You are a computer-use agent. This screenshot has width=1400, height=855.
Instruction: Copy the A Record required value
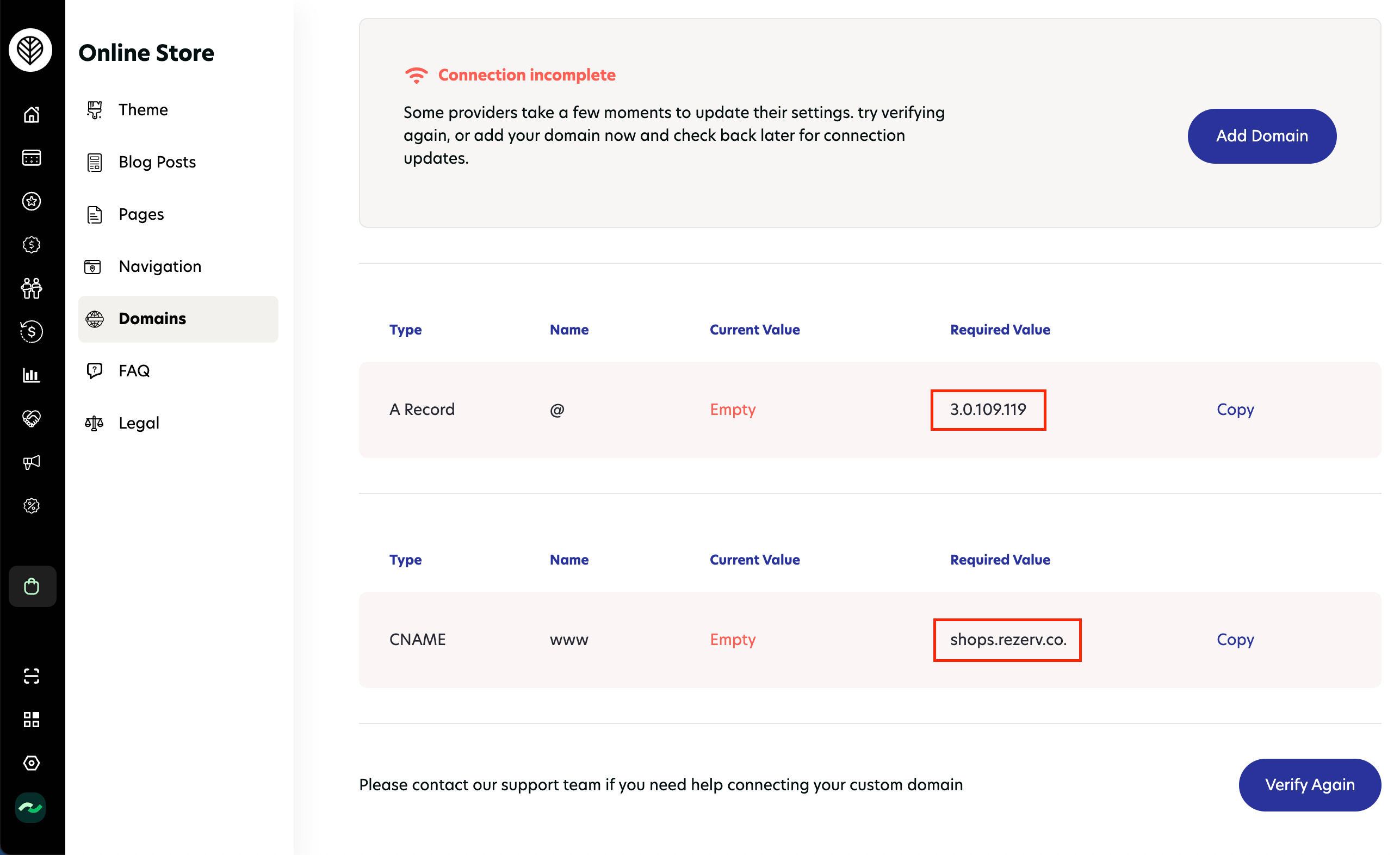click(x=1235, y=409)
